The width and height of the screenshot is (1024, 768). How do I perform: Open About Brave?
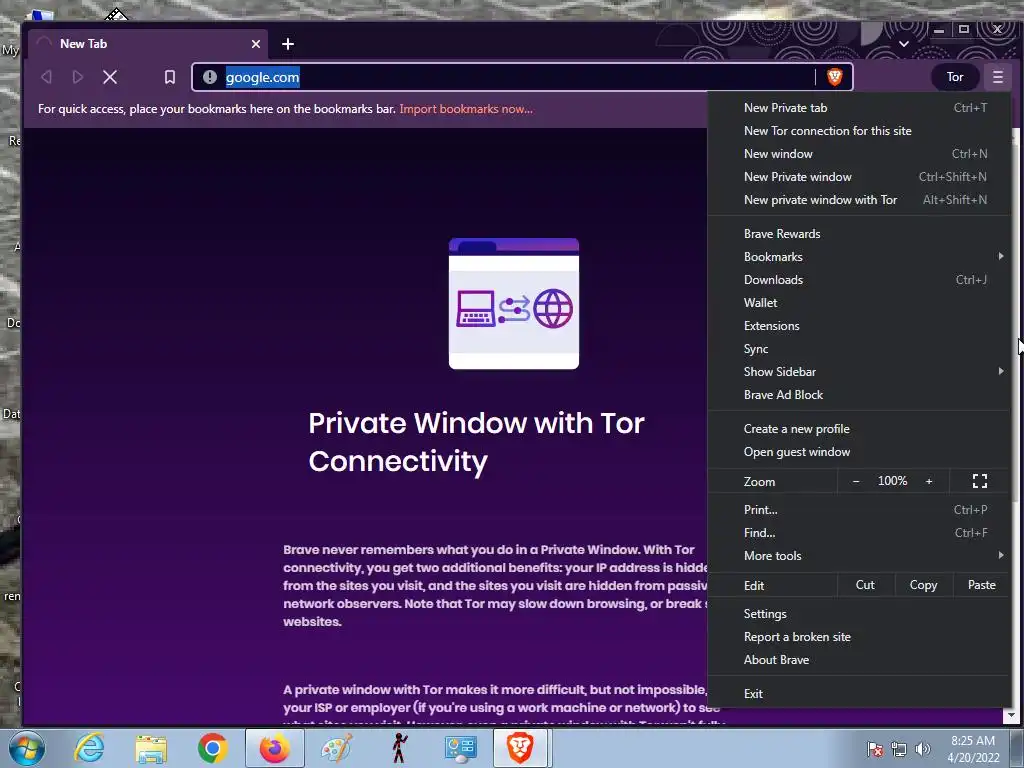859,660
